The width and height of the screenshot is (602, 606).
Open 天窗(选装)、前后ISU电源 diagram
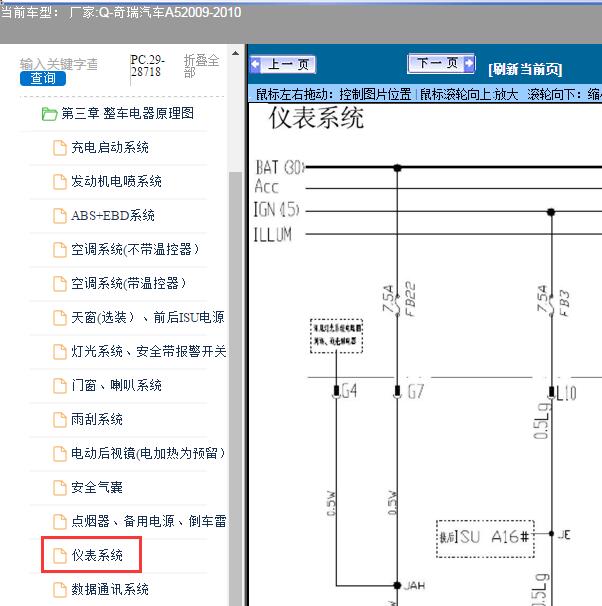[148, 318]
